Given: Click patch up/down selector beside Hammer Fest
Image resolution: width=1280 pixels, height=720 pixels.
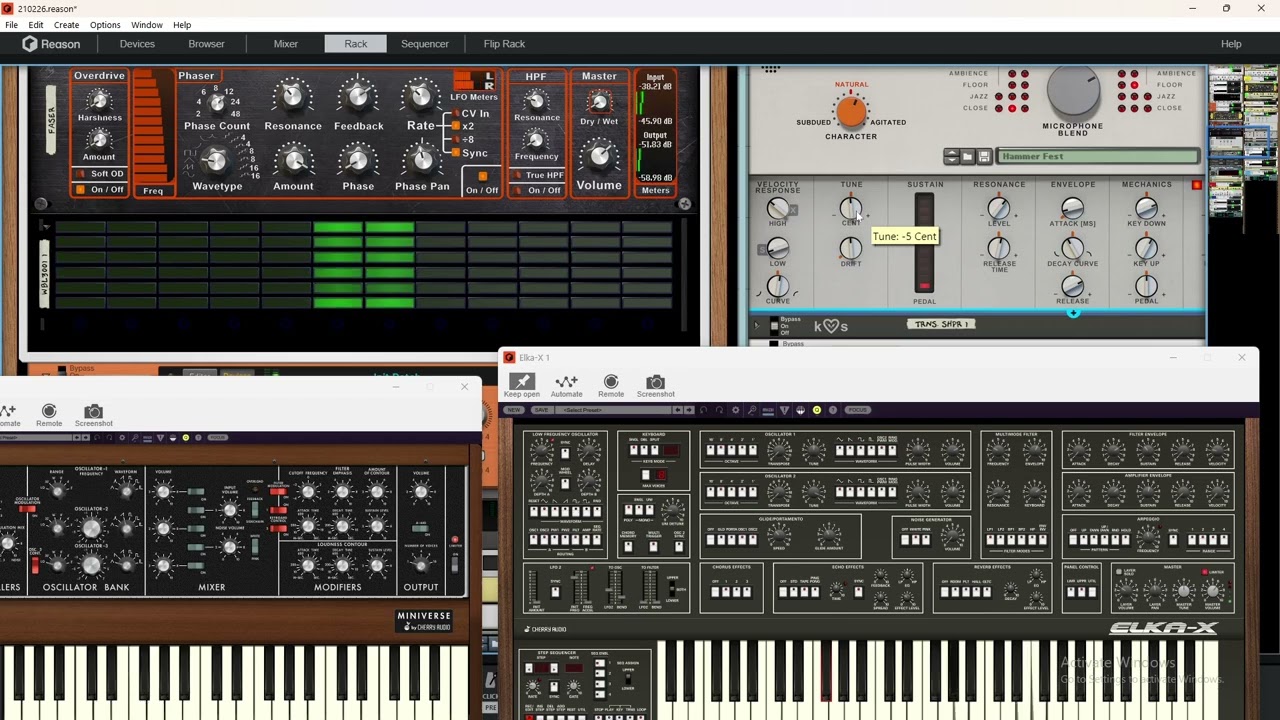Looking at the screenshot, I should tap(952, 157).
